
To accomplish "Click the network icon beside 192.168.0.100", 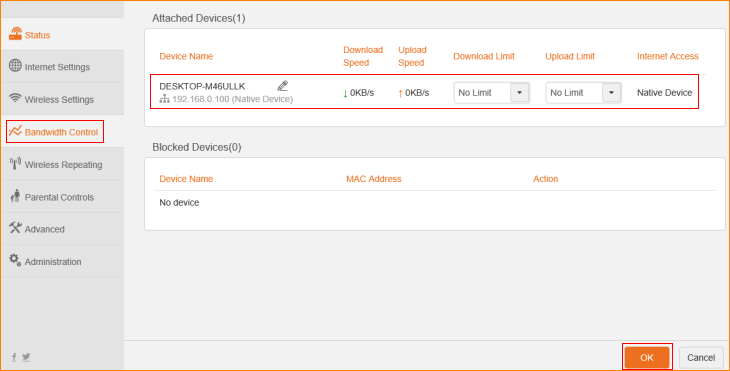I will (164, 99).
